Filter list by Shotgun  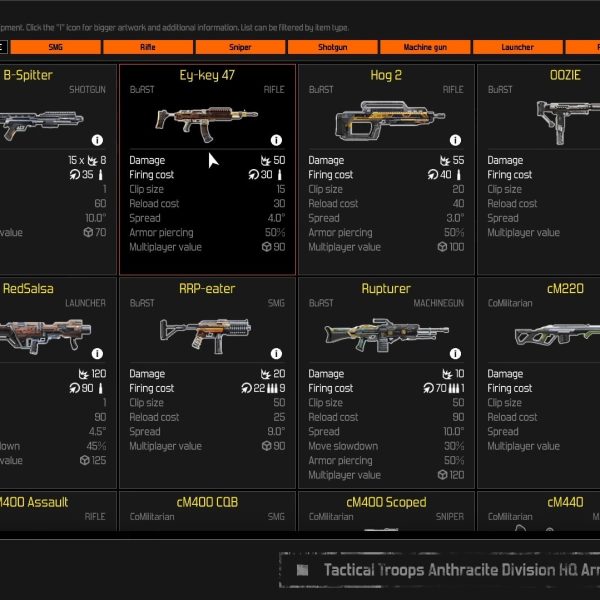[x=333, y=47]
